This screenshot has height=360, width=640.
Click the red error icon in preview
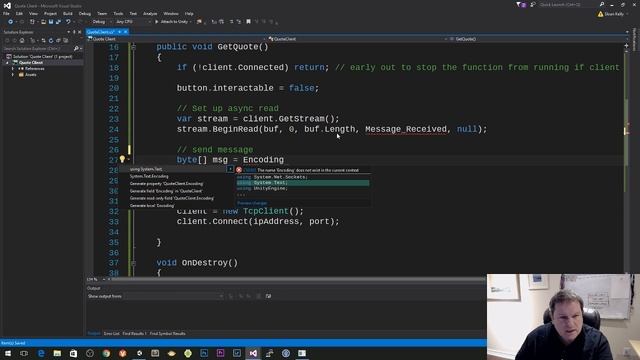tap(239, 170)
